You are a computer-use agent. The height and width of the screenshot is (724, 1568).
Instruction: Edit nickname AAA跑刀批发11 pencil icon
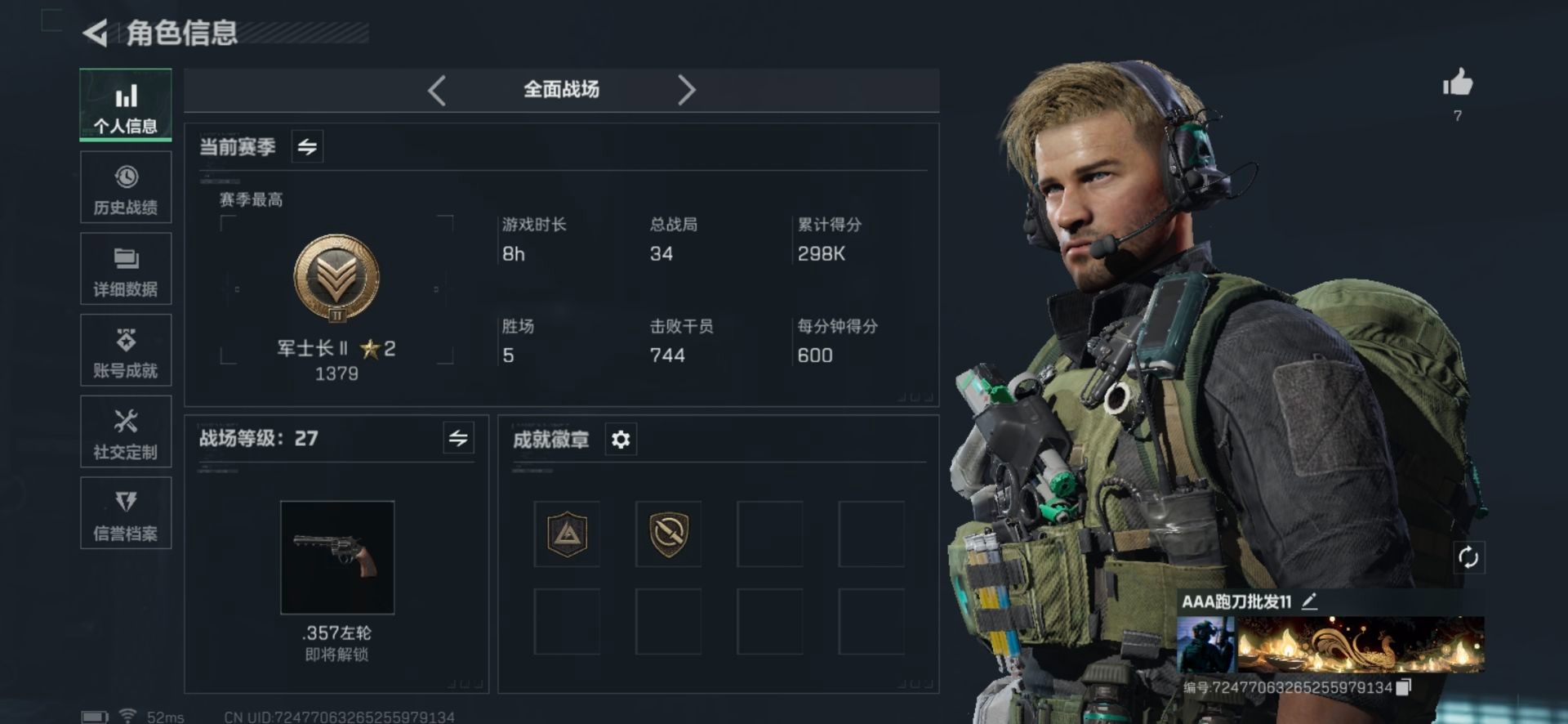(1309, 601)
